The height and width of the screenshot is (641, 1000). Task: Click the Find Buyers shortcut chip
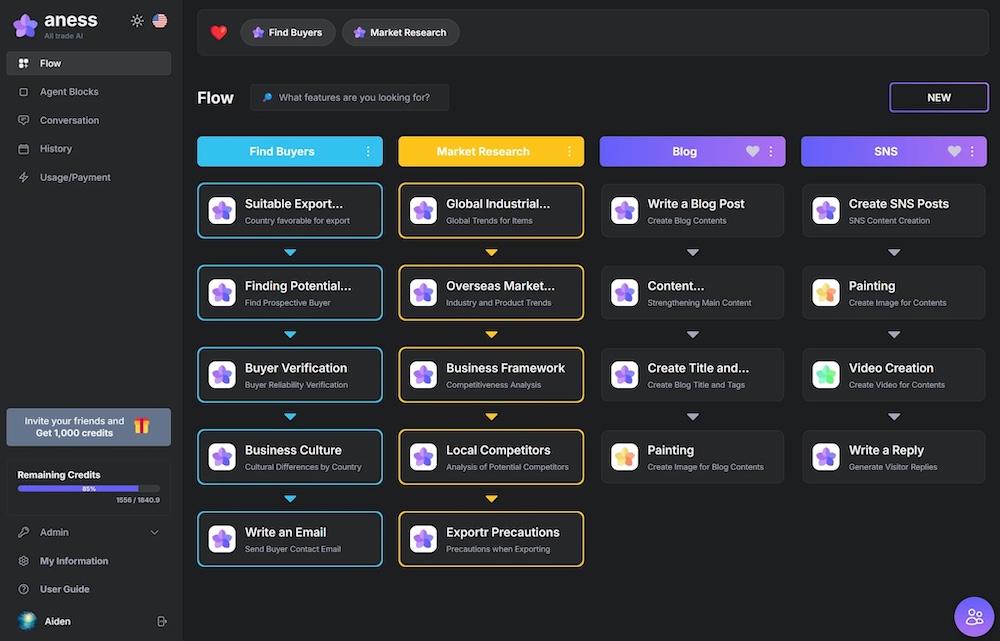coord(287,32)
